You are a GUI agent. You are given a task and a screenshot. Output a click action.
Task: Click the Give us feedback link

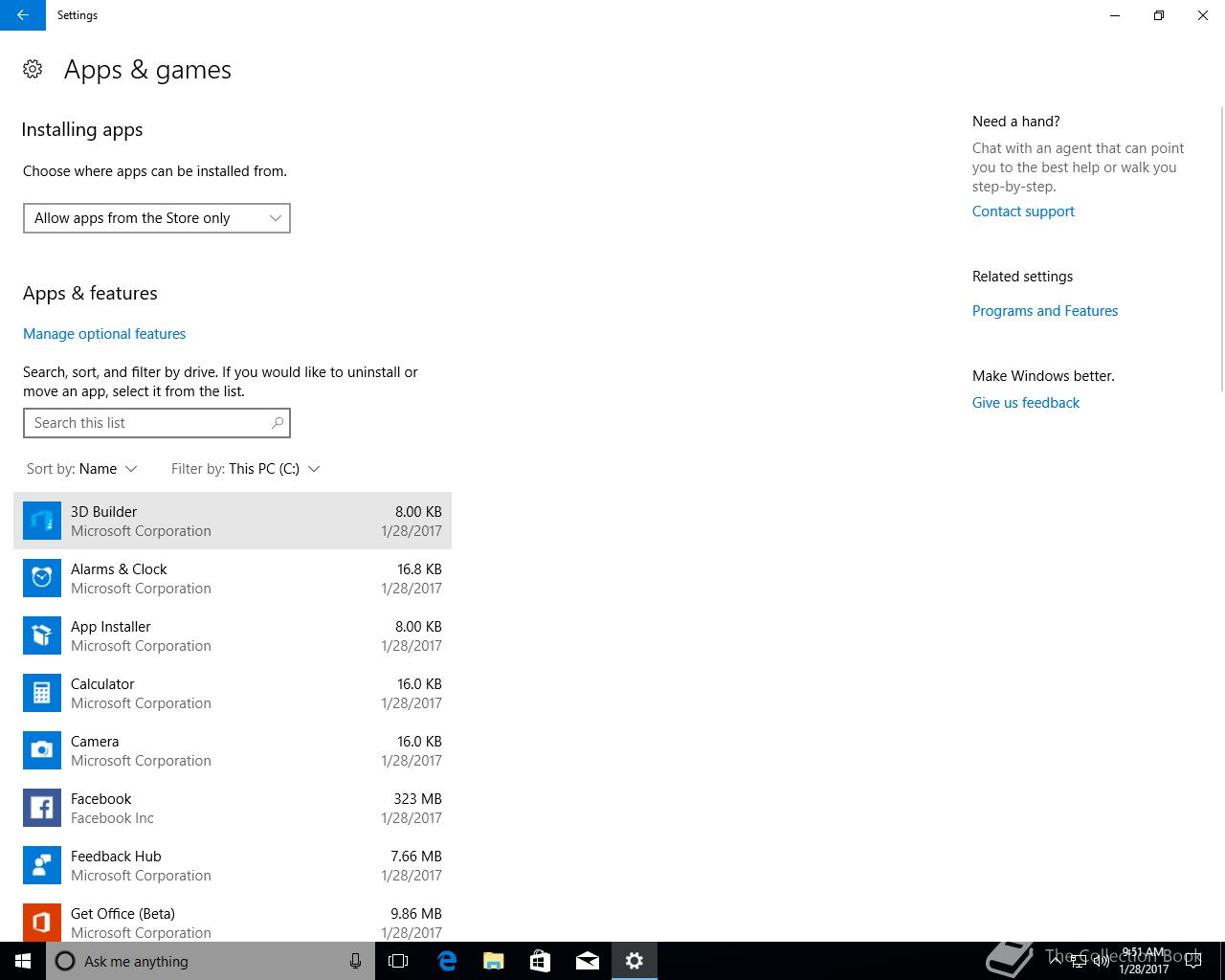tap(1026, 403)
